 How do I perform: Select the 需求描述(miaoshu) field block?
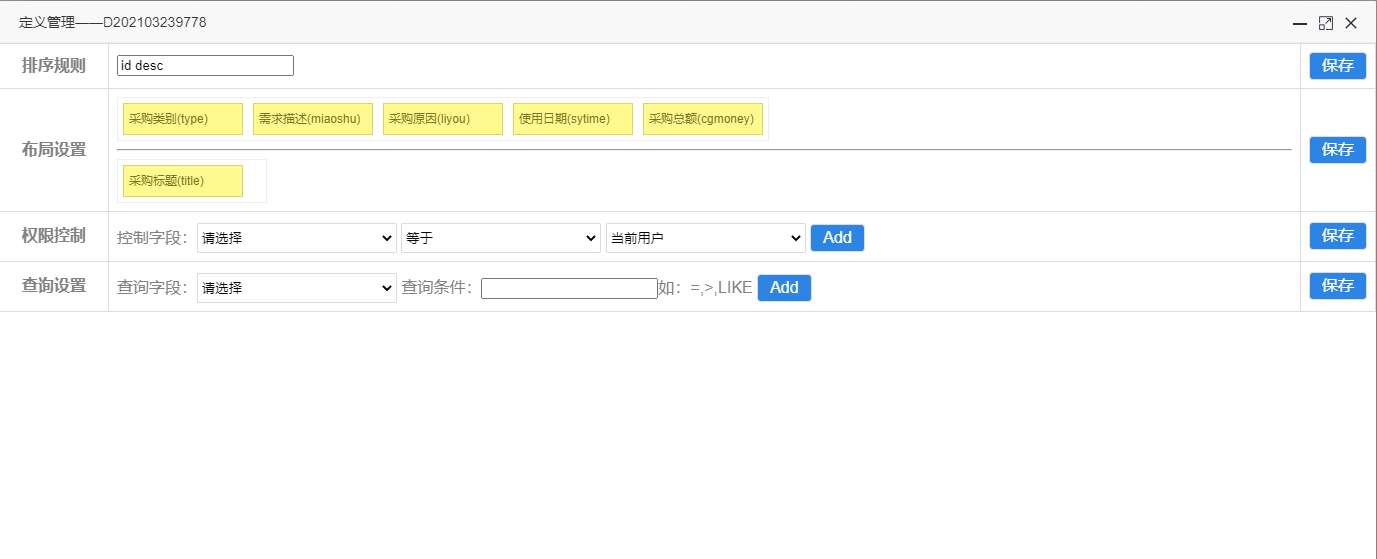(x=313, y=119)
